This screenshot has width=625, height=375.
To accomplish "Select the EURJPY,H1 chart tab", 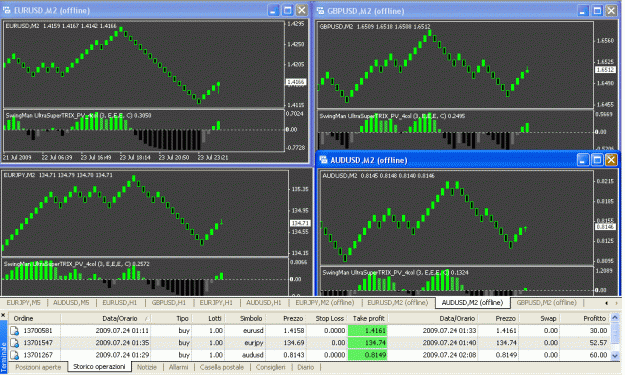I will point(216,303).
